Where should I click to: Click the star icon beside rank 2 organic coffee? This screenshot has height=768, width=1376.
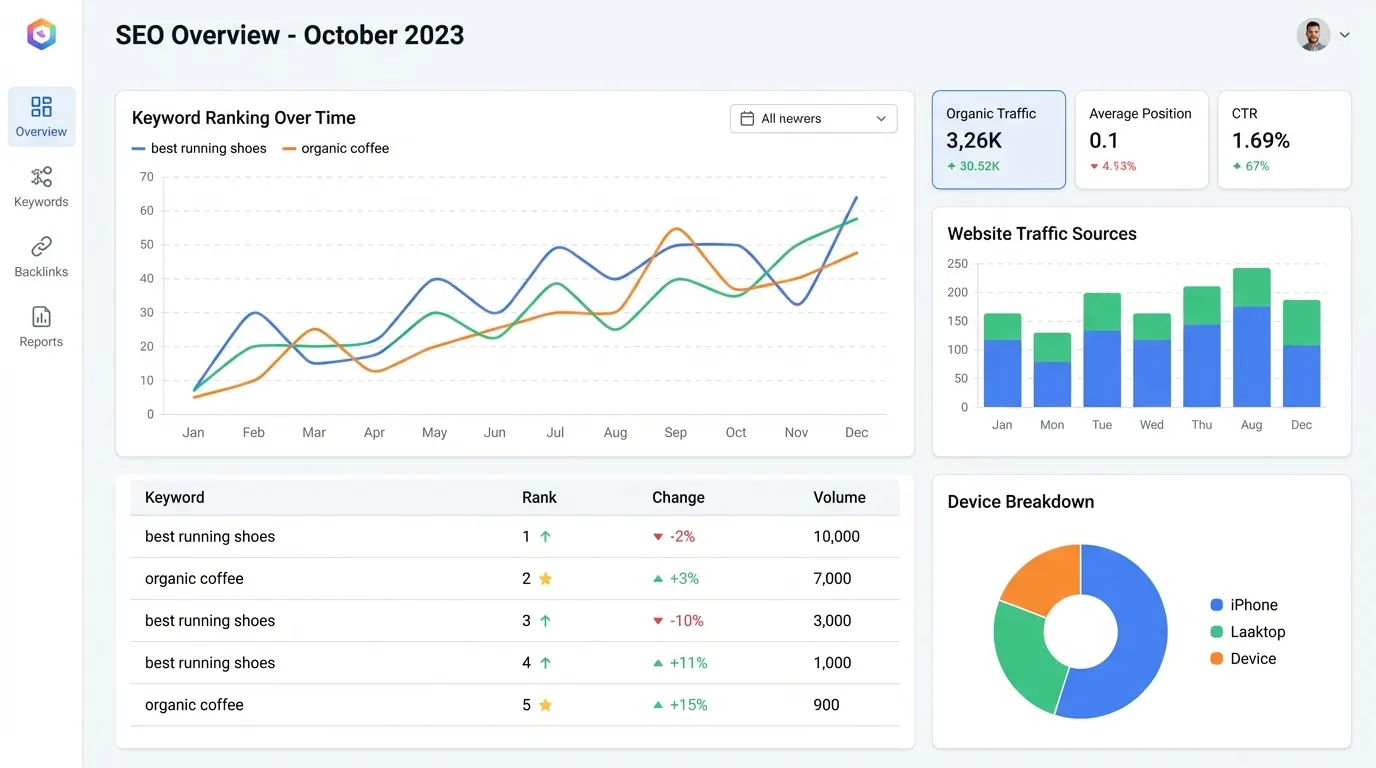point(544,578)
